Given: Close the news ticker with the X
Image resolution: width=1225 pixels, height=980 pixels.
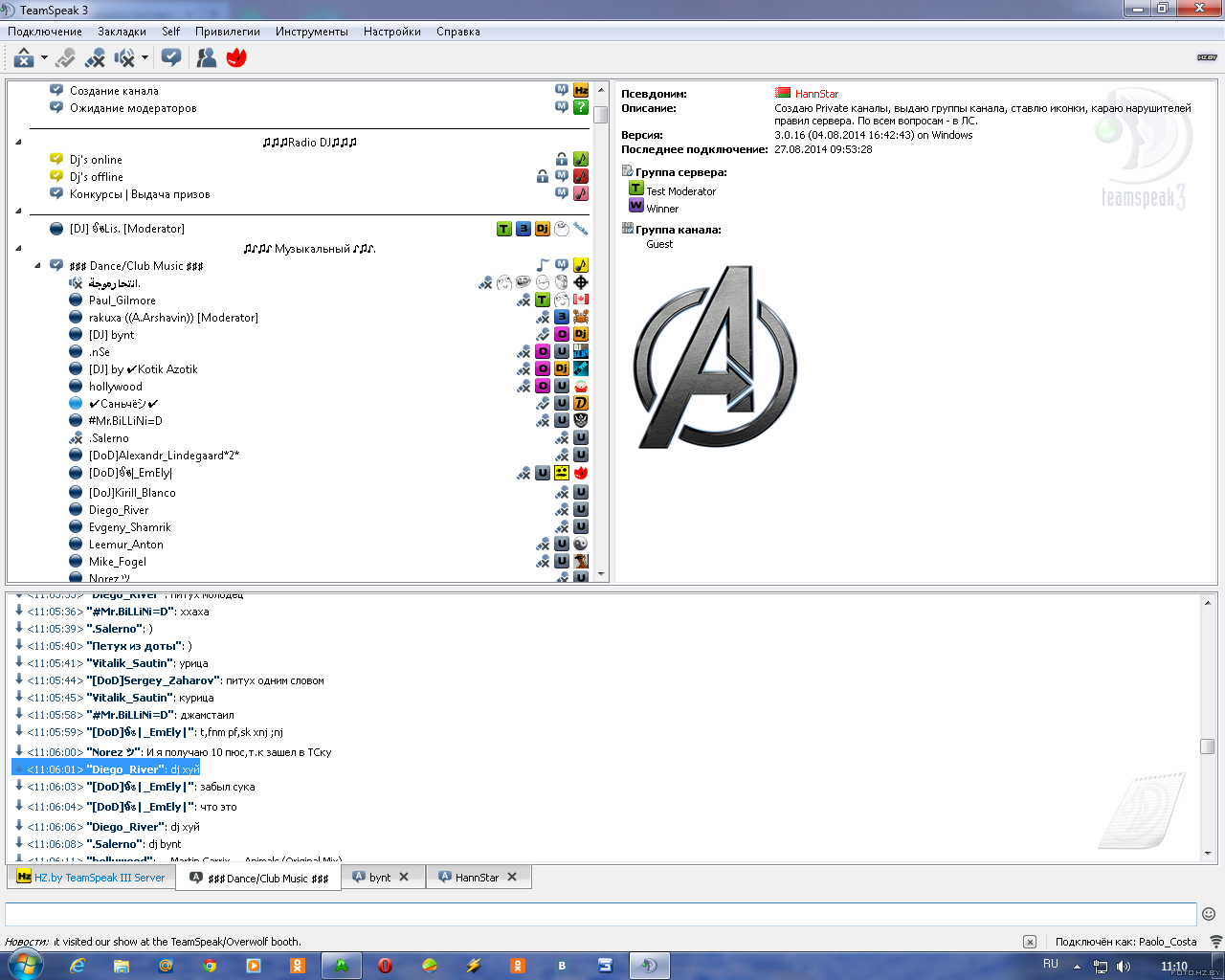Looking at the screenshot, I should pos(1030,942).
